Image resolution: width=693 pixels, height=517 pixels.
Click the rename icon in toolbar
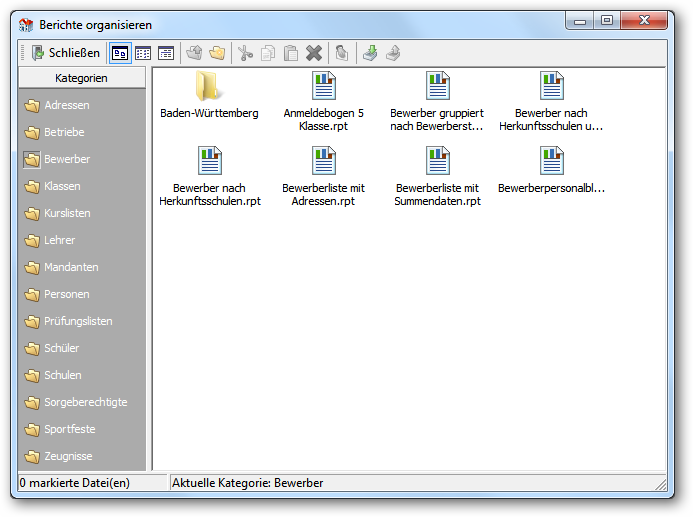(342, 53)
